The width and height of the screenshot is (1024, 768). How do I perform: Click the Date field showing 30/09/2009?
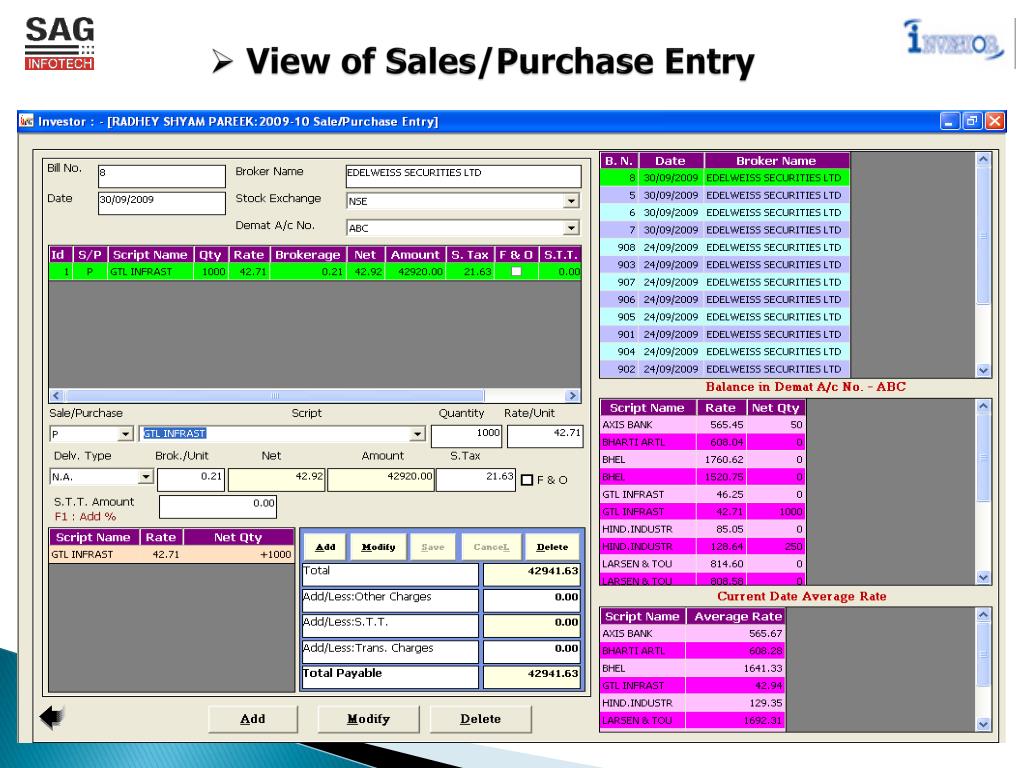click(x=162, y=203)
